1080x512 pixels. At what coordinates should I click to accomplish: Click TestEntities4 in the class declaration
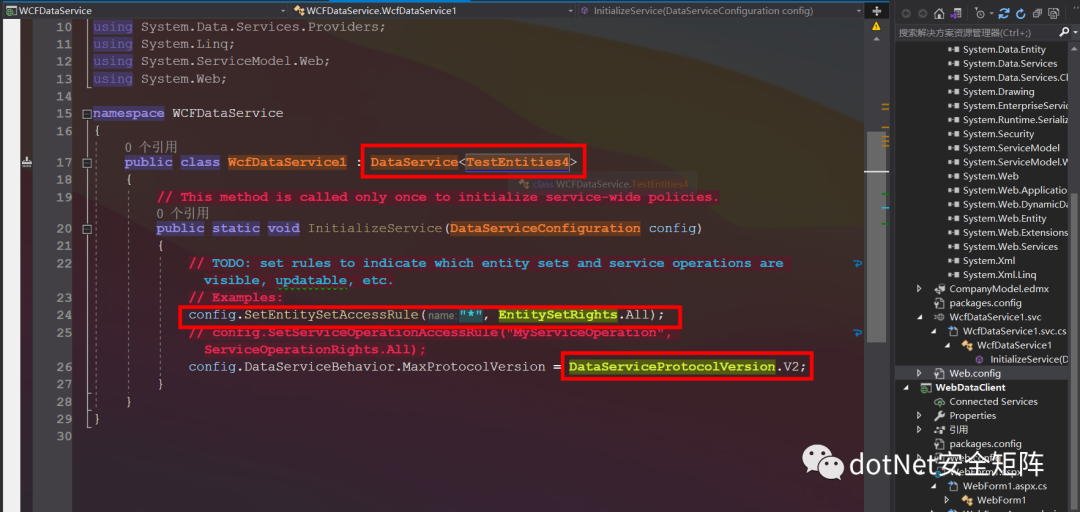point(517,163)
